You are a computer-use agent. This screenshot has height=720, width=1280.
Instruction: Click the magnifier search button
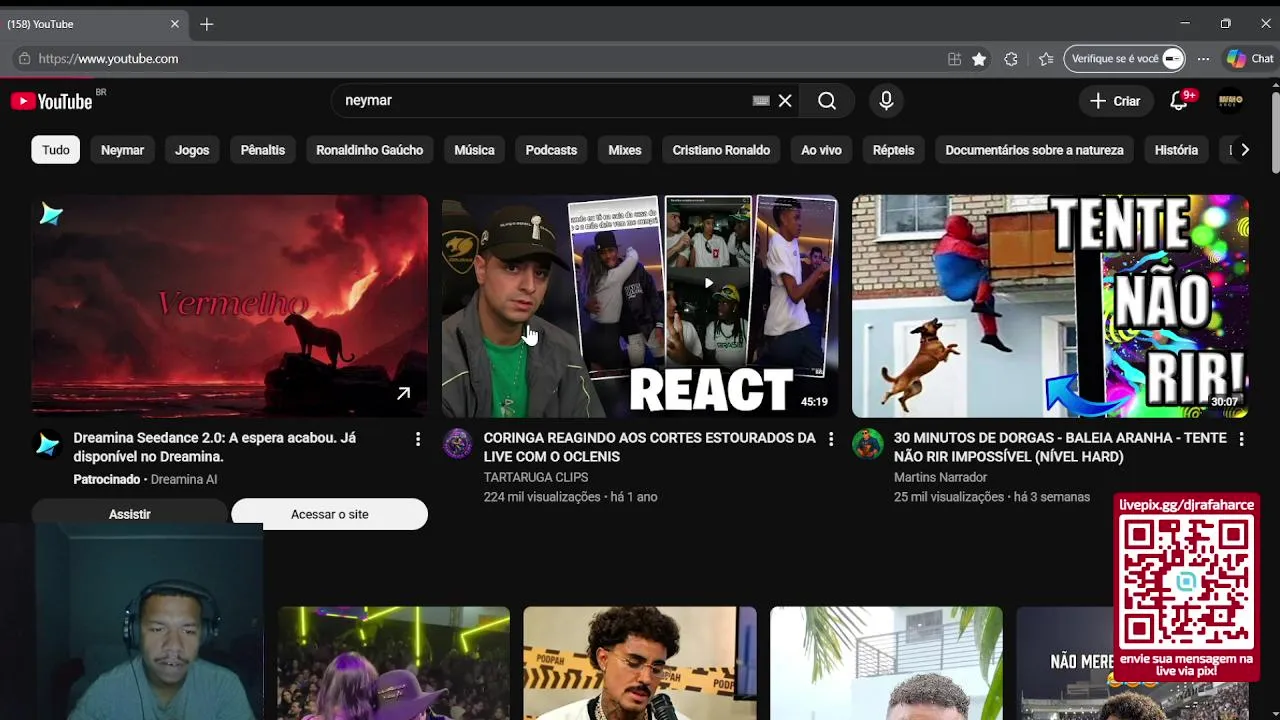pos(827,101)
